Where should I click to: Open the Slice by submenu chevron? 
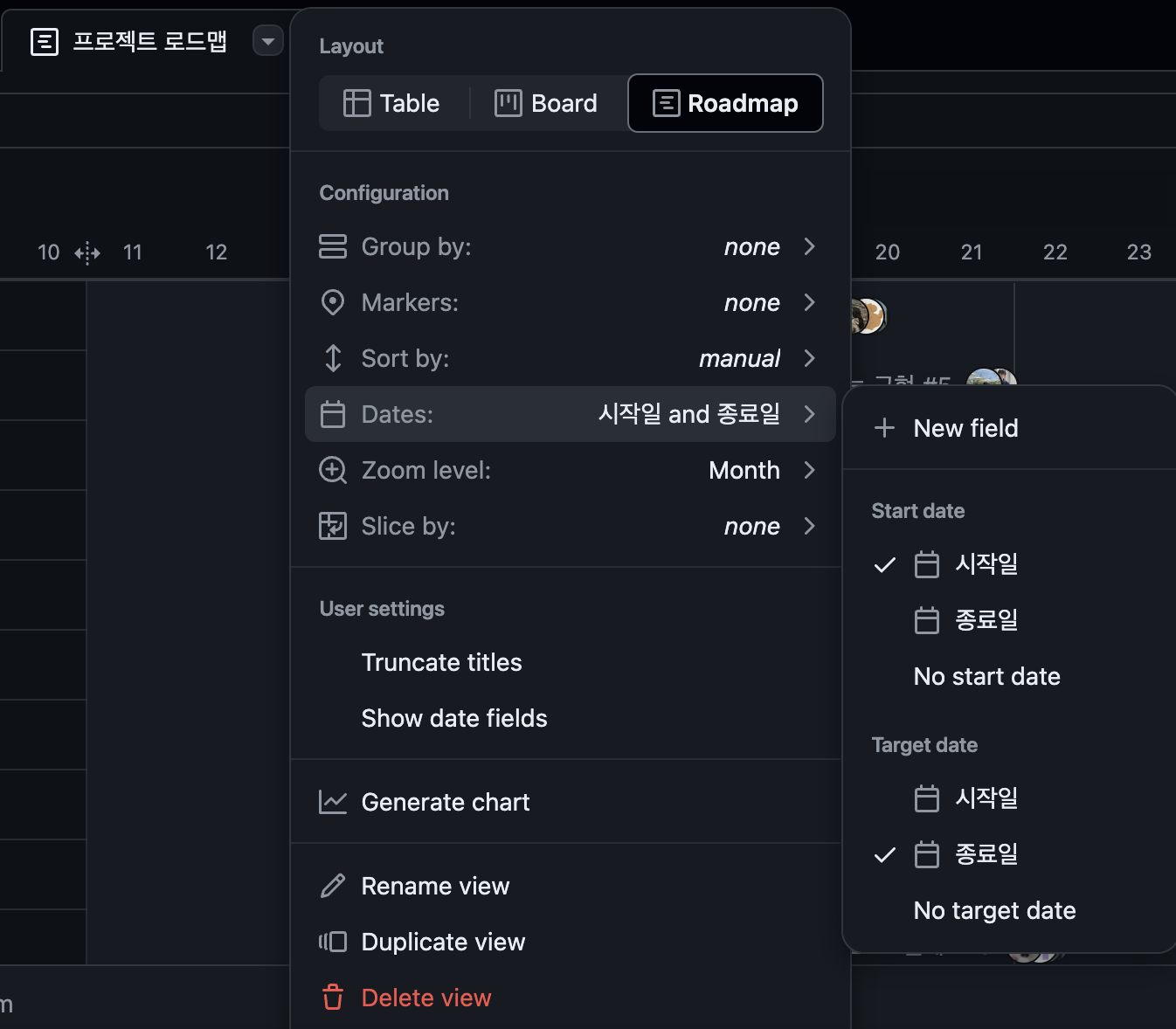[x=810, y=526]
